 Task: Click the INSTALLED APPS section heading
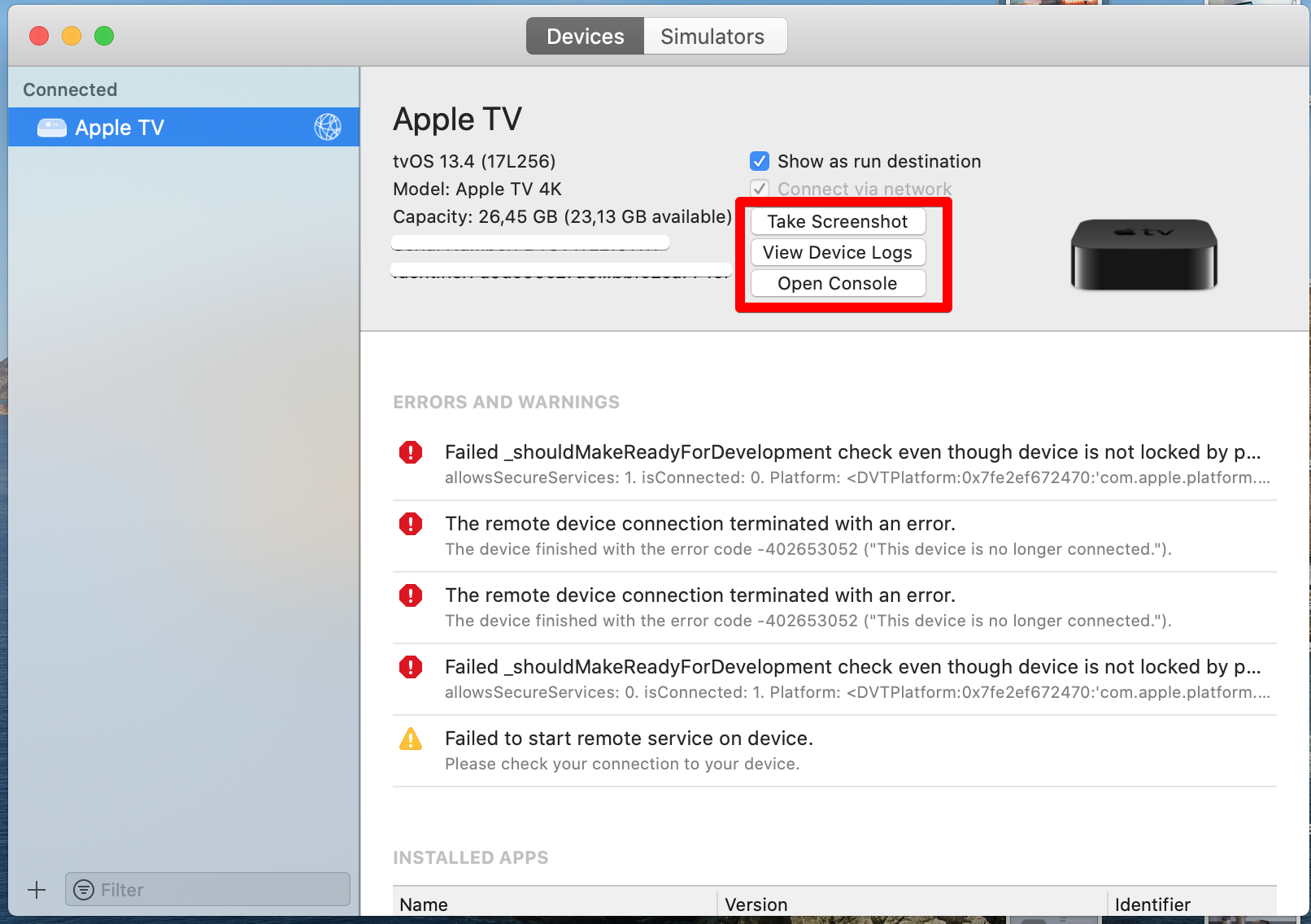471,857
